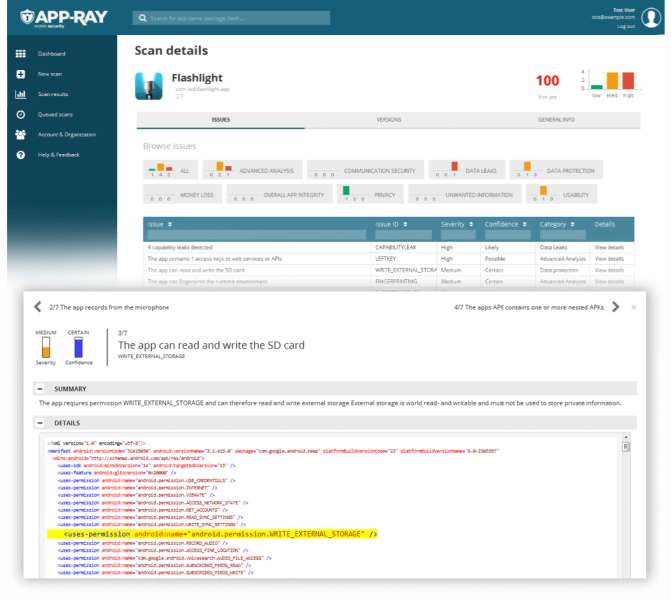
Task: Click previous issue '2/7 The app records from the microphone'
Action: point(109,307)
